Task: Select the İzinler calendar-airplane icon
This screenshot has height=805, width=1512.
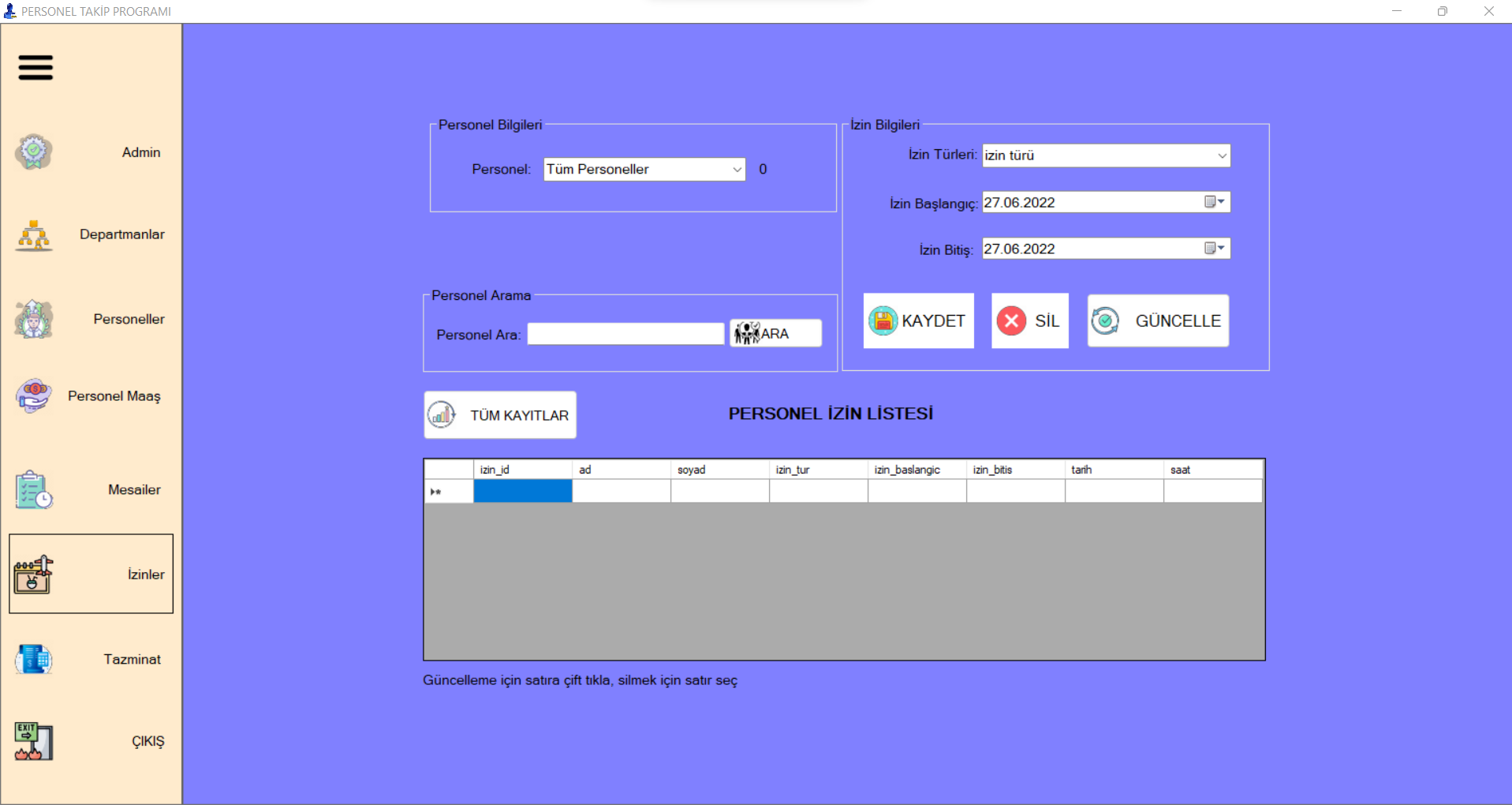Action: coord(32,575)
